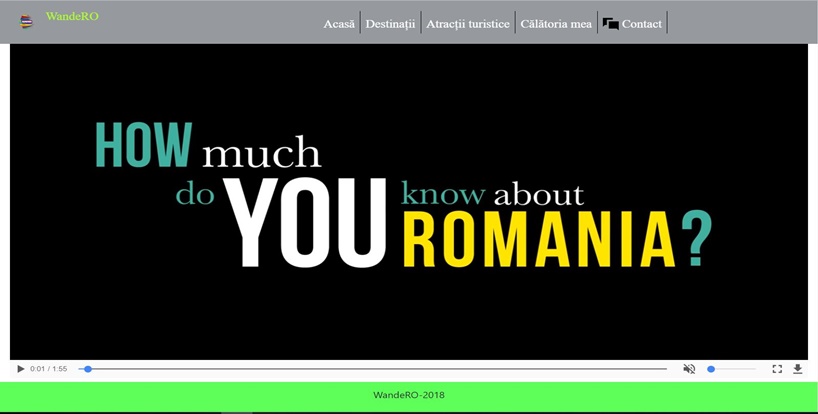This screenshot has width=818, height=414.
Task: Go to the Acasă menu item
Action: [339, 24]
